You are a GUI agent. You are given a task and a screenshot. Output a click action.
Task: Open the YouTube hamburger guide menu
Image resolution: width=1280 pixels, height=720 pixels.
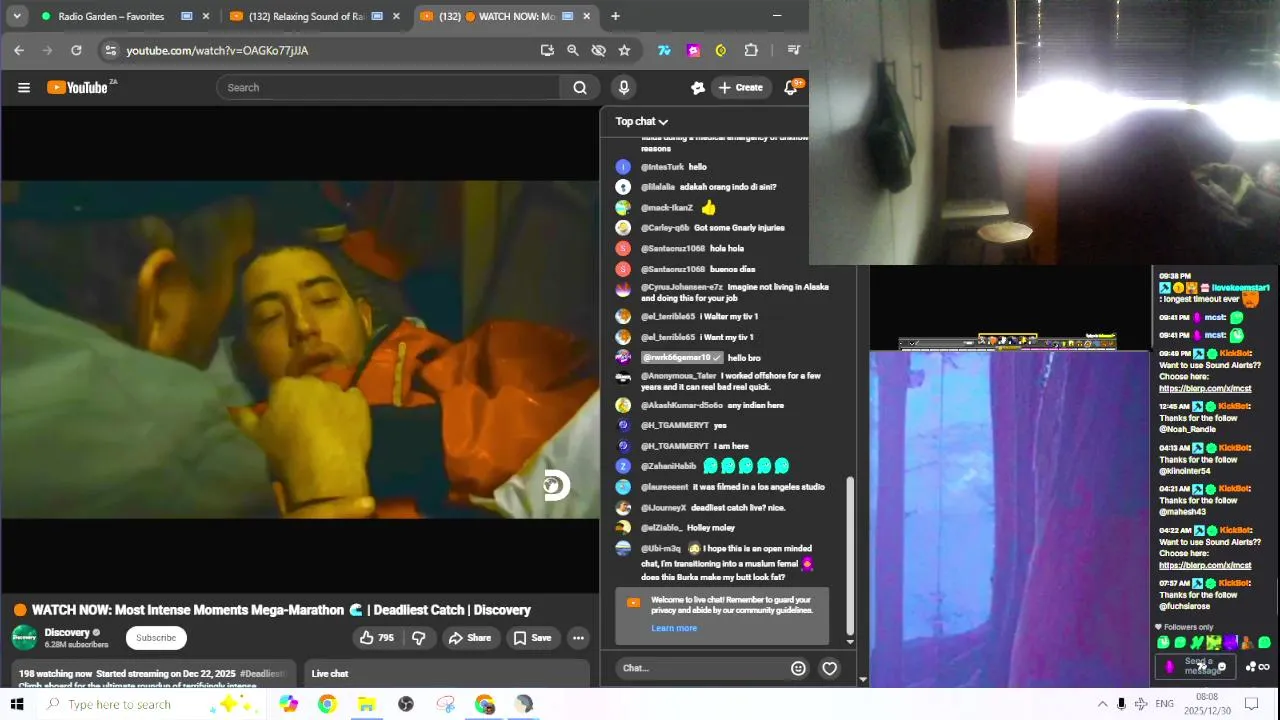coord(24,88)
